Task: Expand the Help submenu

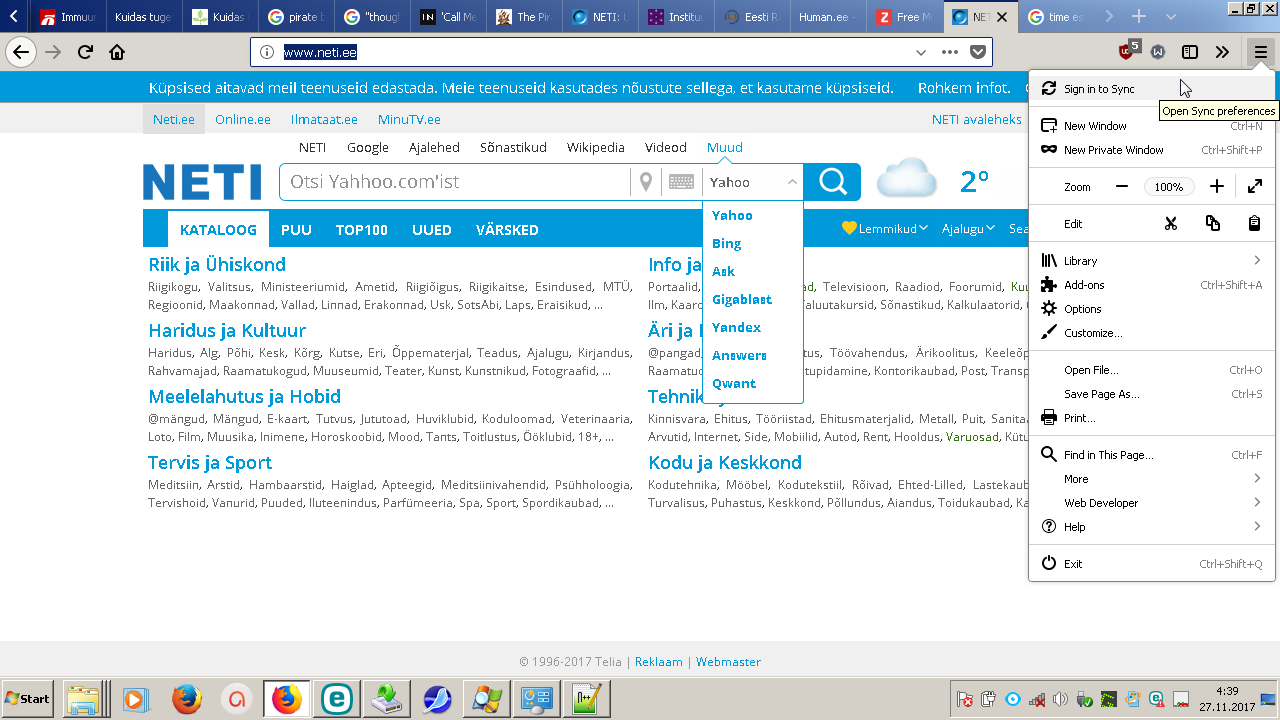Action: coord(1152,527)
